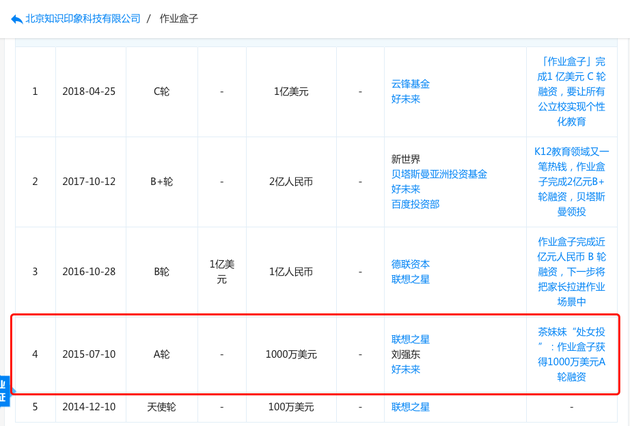Open 联想之星 link in 天使轮 row
Screen dimensions: 630x426
[x=410, y=407]
